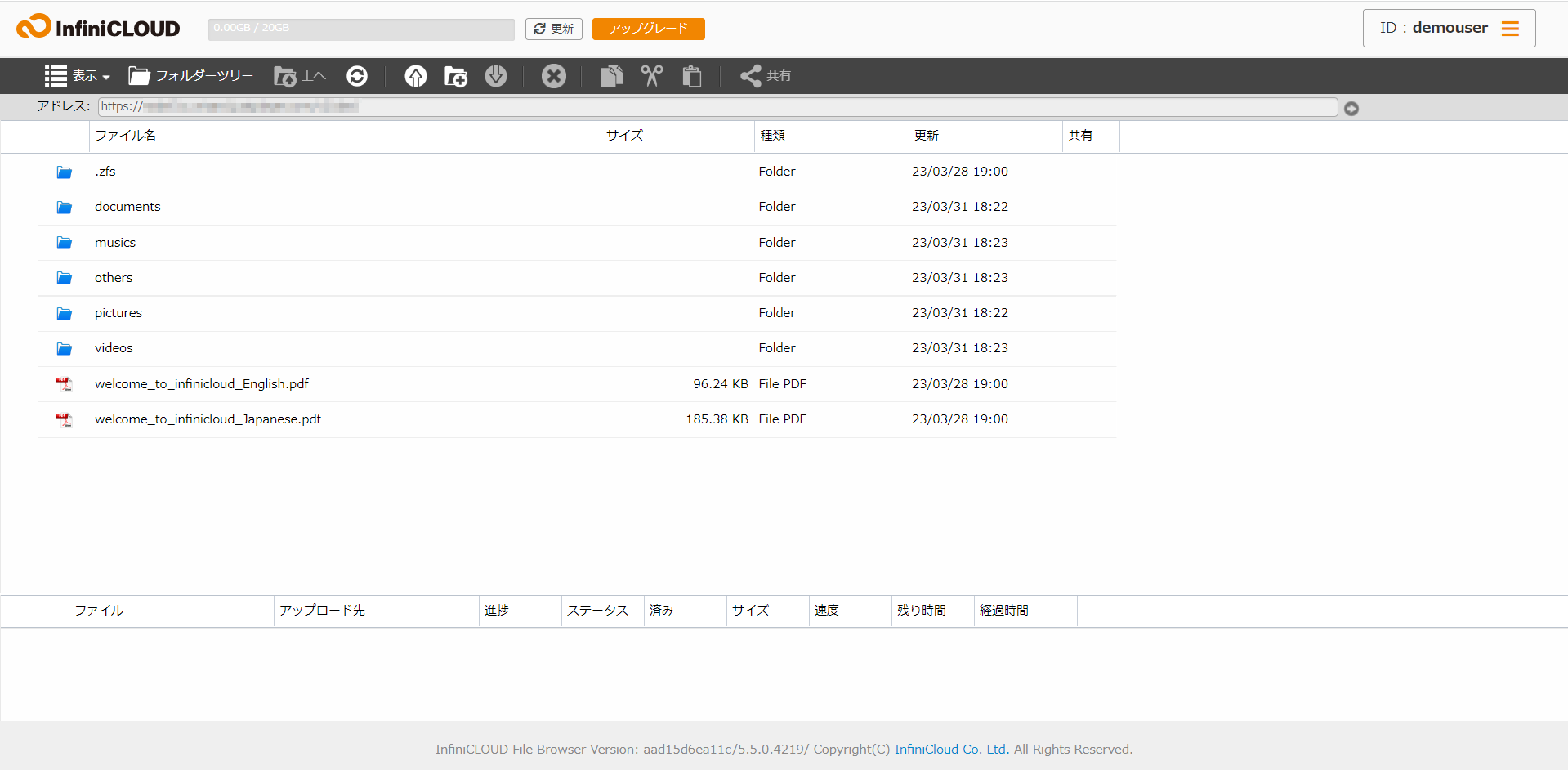Click the アドレス URL input field

click(717, 107)
